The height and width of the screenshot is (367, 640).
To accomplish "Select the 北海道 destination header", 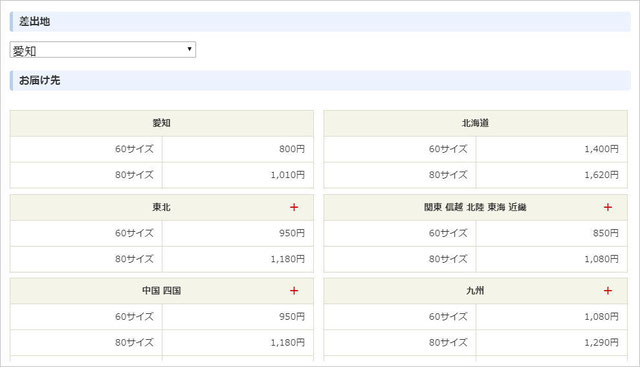I will tap(476, 123).
